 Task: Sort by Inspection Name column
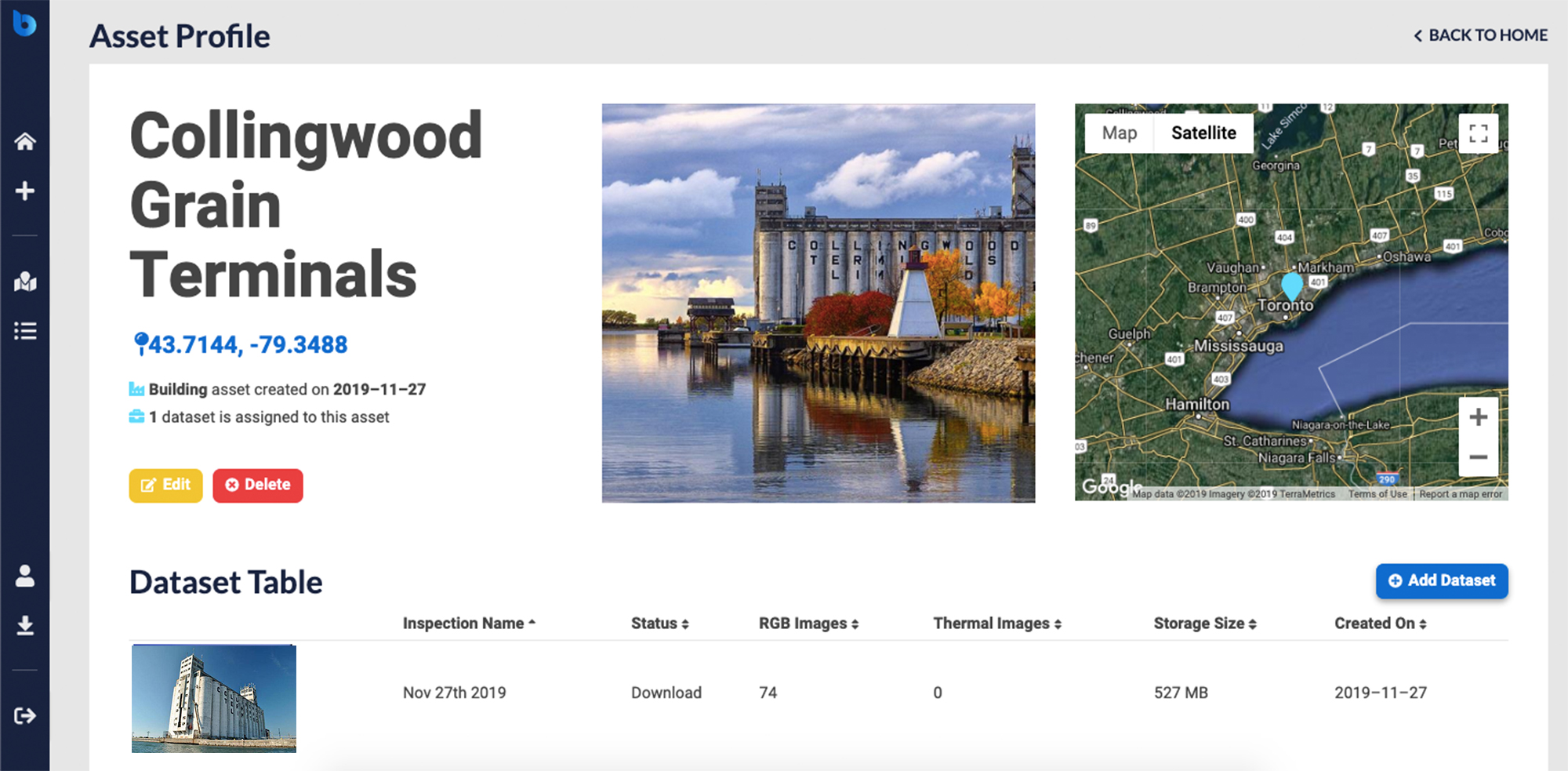(469, 624)
